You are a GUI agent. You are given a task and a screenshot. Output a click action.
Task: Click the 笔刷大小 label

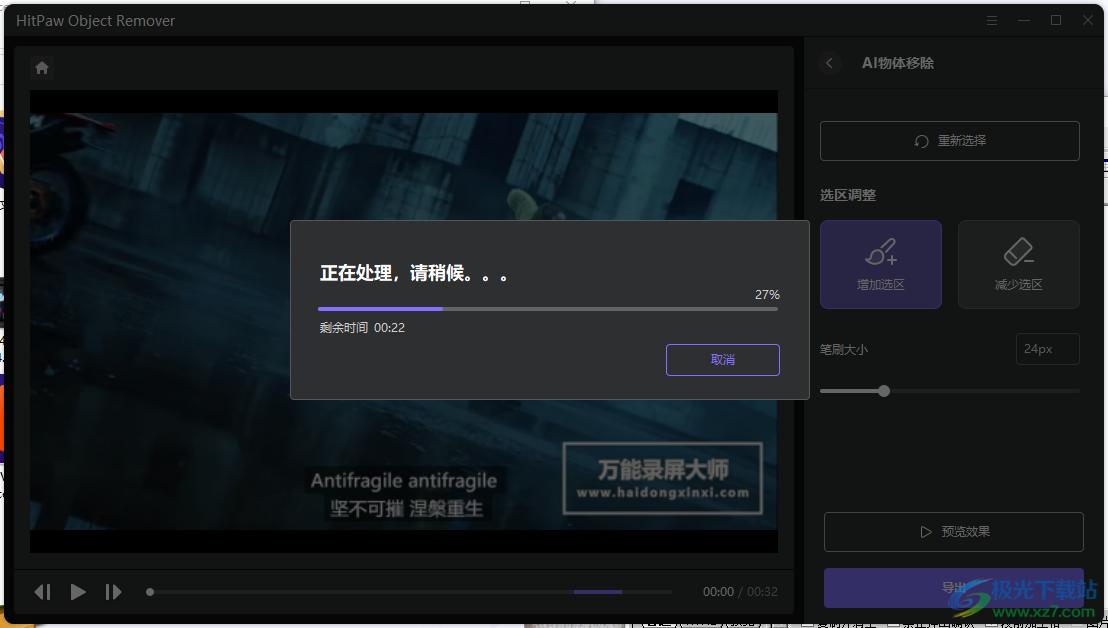point(844,350)
